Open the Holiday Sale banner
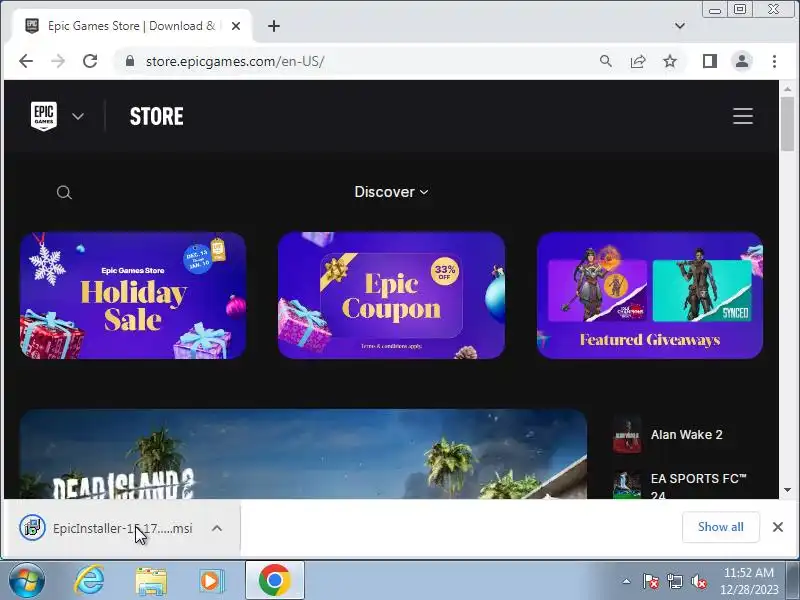Screen dimensions: 800x600 133,295
